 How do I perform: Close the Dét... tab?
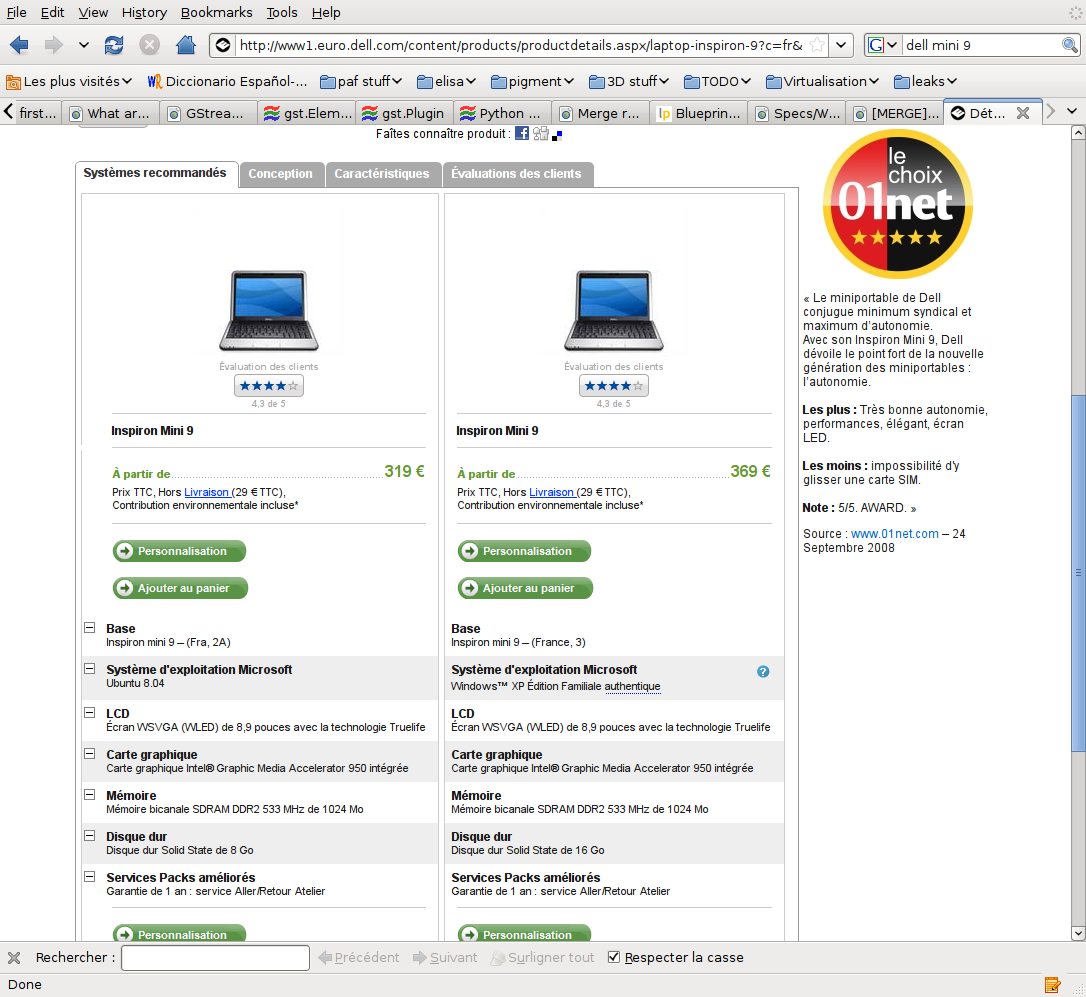(x=1022, y=113)
